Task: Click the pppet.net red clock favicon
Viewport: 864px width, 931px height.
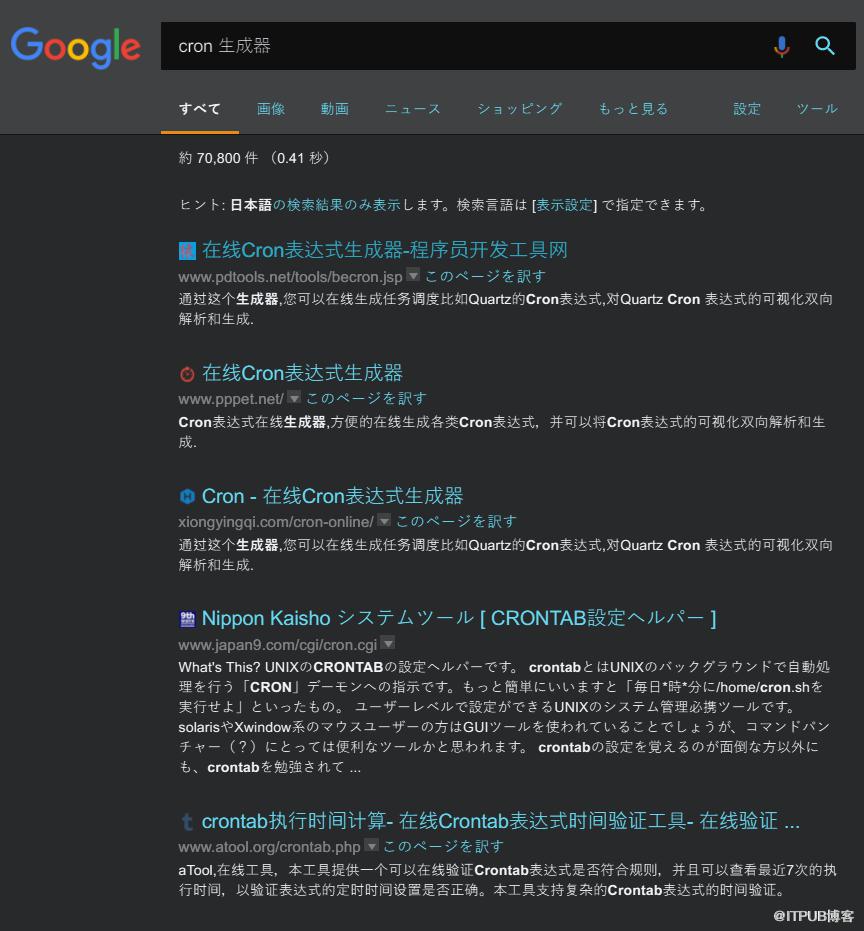Action: pyautogui.click(x=187, y=374)
